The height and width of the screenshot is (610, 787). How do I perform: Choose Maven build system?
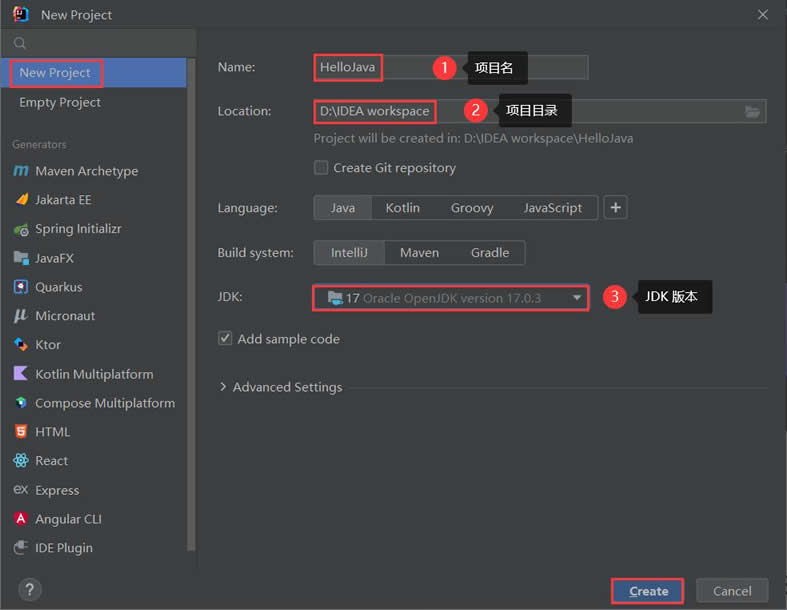pos(419,253)
